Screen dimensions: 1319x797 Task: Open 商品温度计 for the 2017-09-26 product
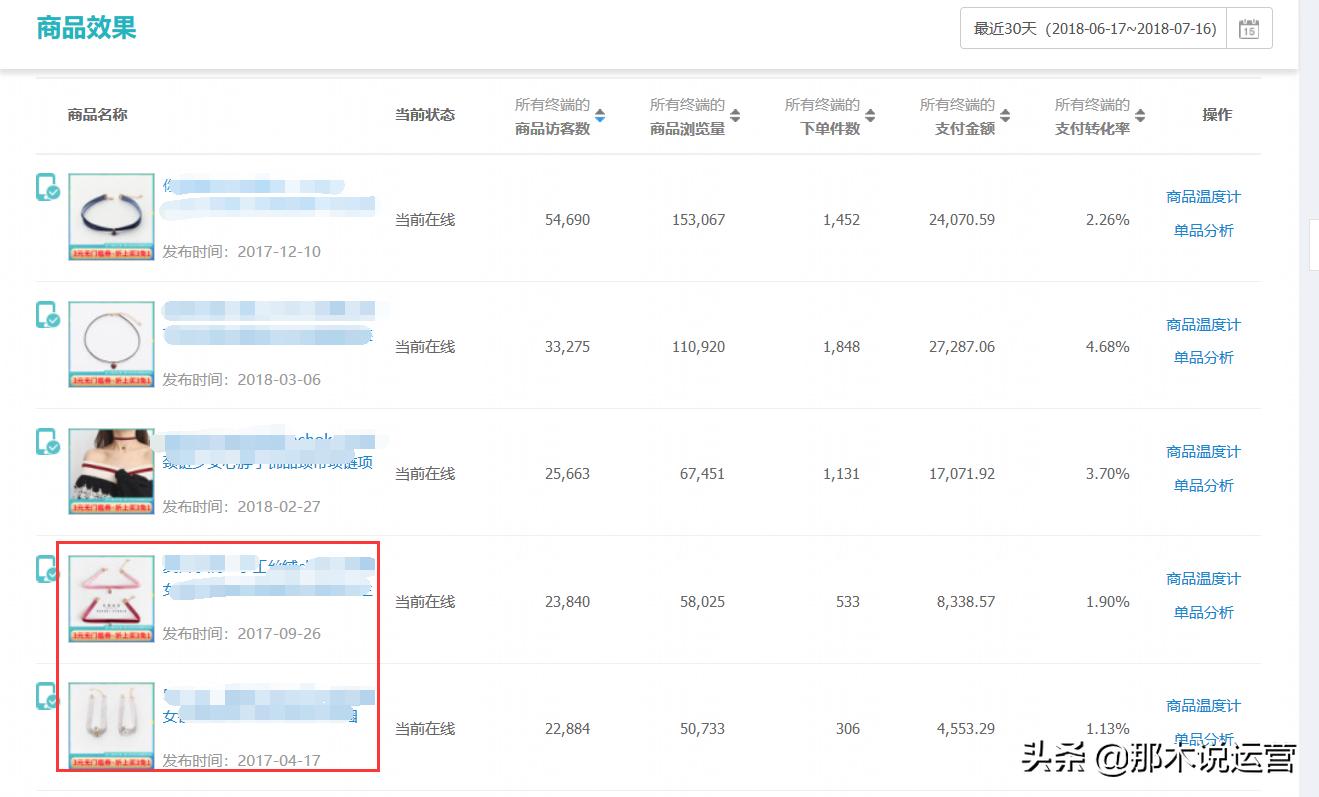pyautogui.click(x=1202, y=578)
